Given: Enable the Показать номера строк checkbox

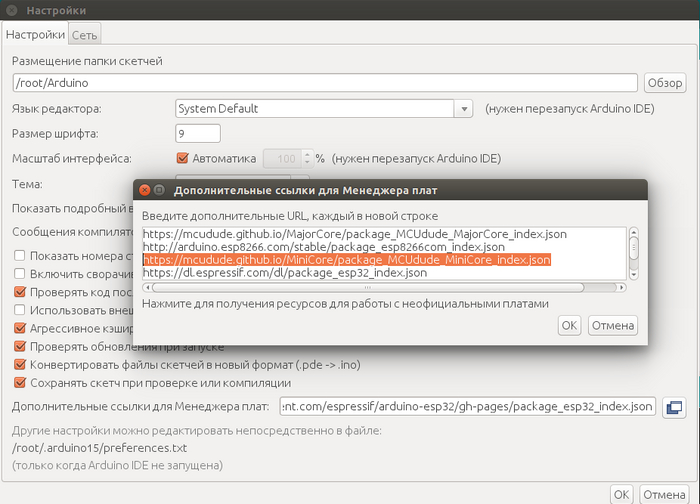Looking at the screenshot, I should pos(20,255).
